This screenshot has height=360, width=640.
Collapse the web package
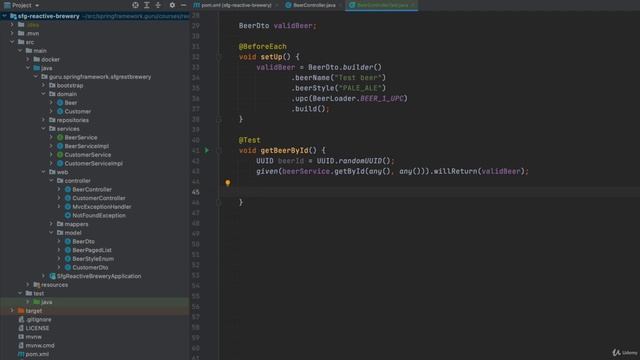tap(43, 172)
